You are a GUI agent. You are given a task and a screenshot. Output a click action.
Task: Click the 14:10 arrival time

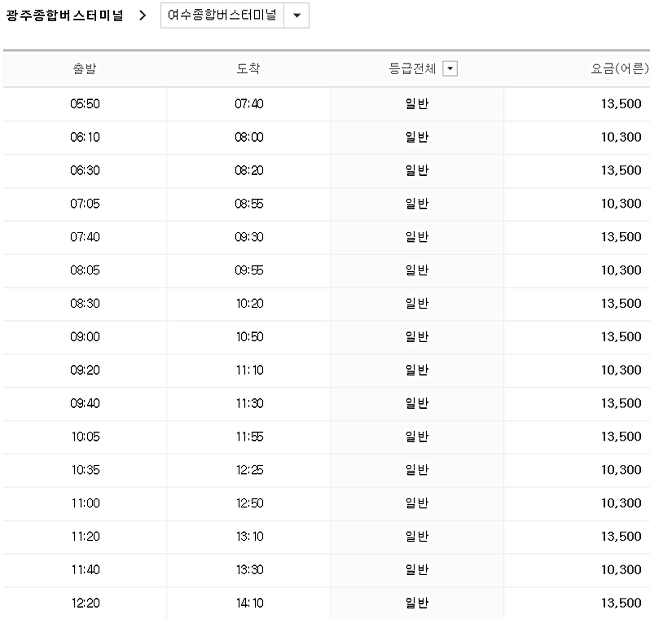point(250,603)
